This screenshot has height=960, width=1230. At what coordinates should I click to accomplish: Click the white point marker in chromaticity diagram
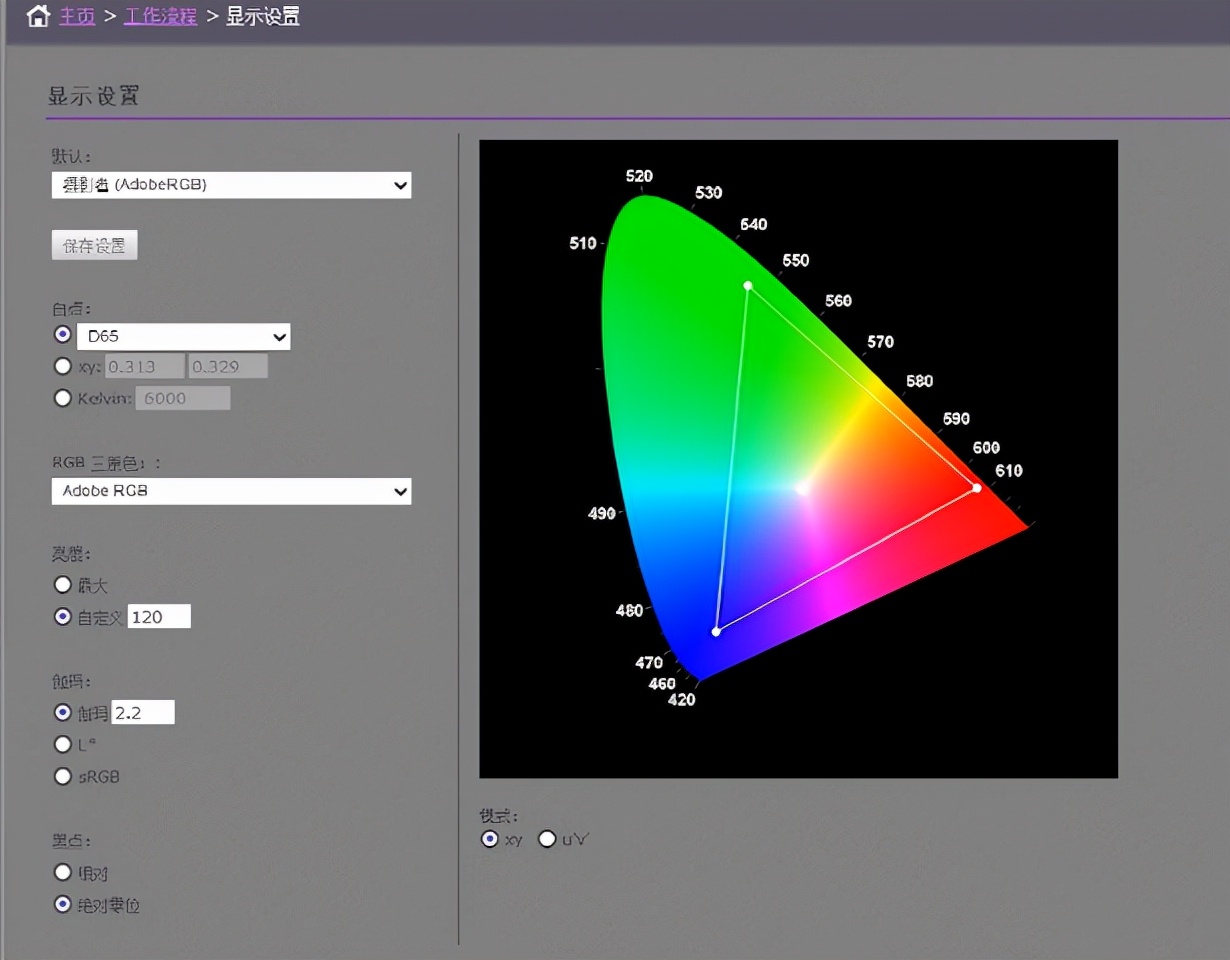coord(801,488)
